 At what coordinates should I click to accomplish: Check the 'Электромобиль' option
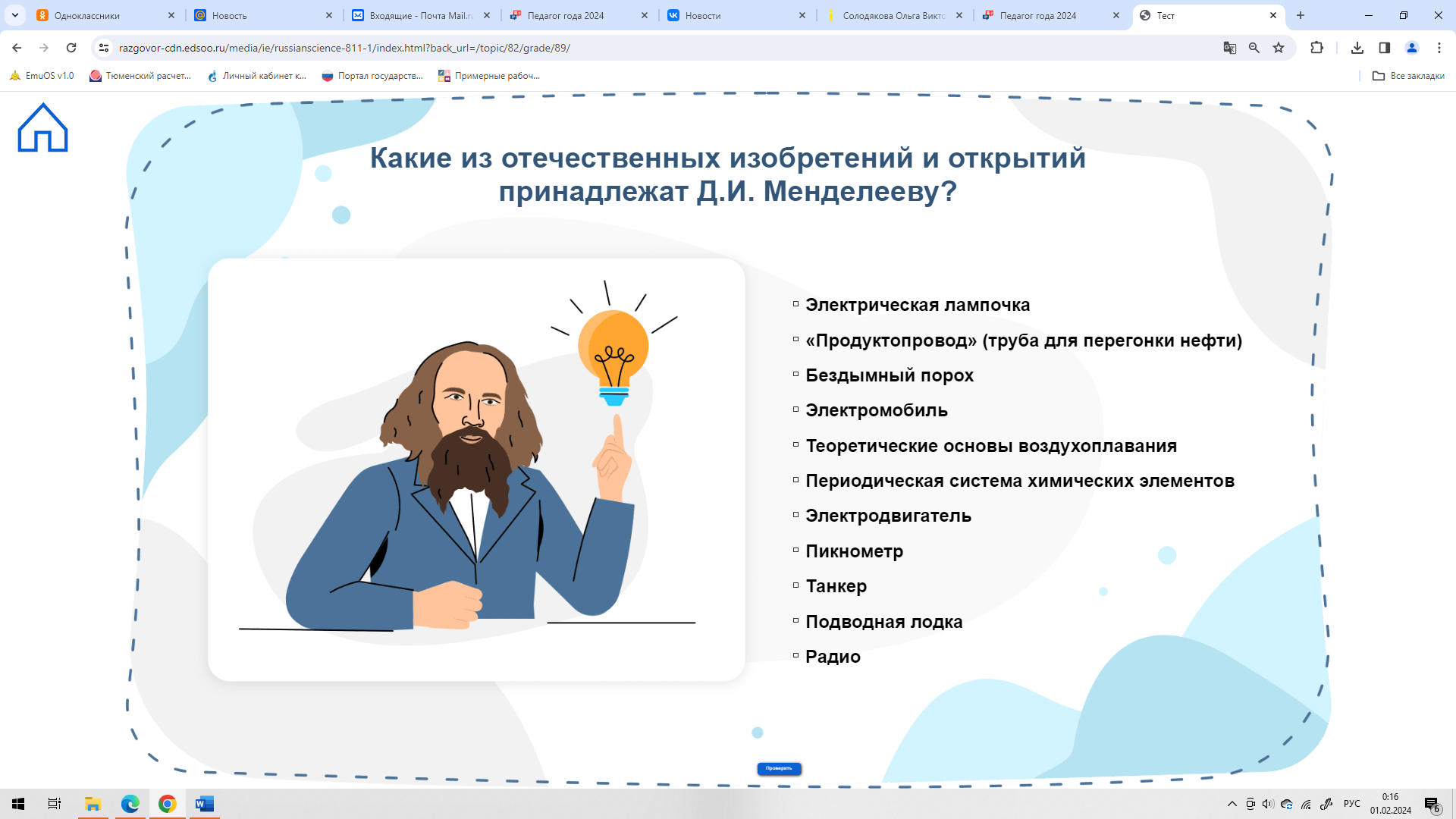pyautogui.click(x=795, y=409)
